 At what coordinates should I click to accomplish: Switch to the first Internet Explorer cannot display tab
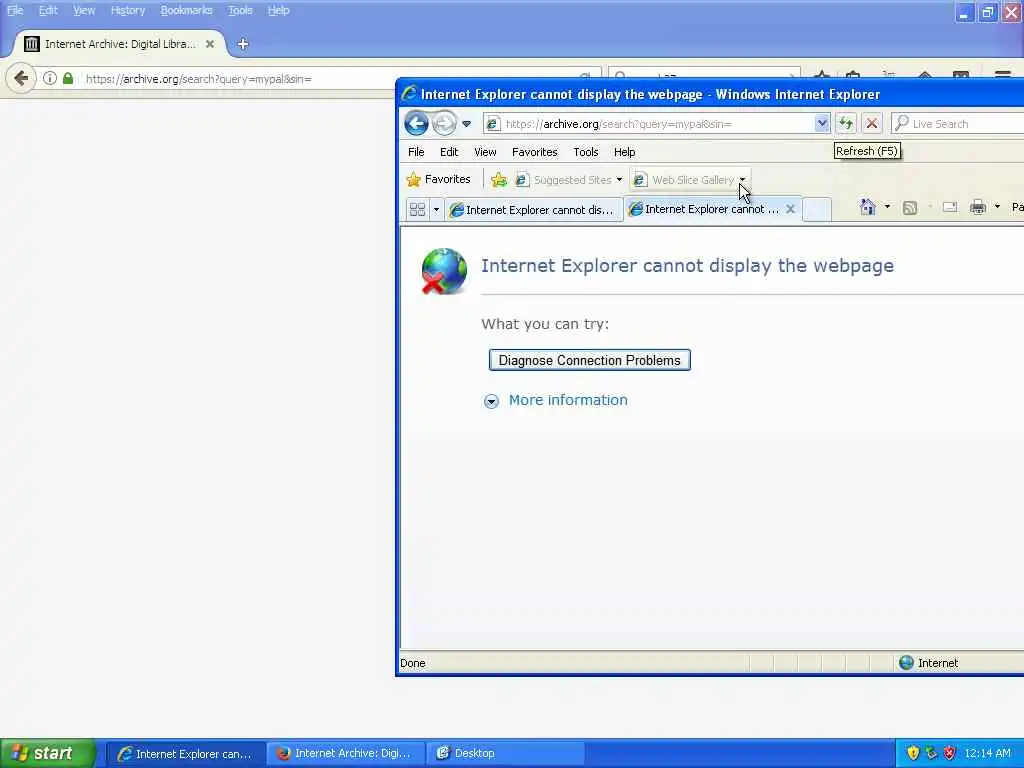pos(533,210)
